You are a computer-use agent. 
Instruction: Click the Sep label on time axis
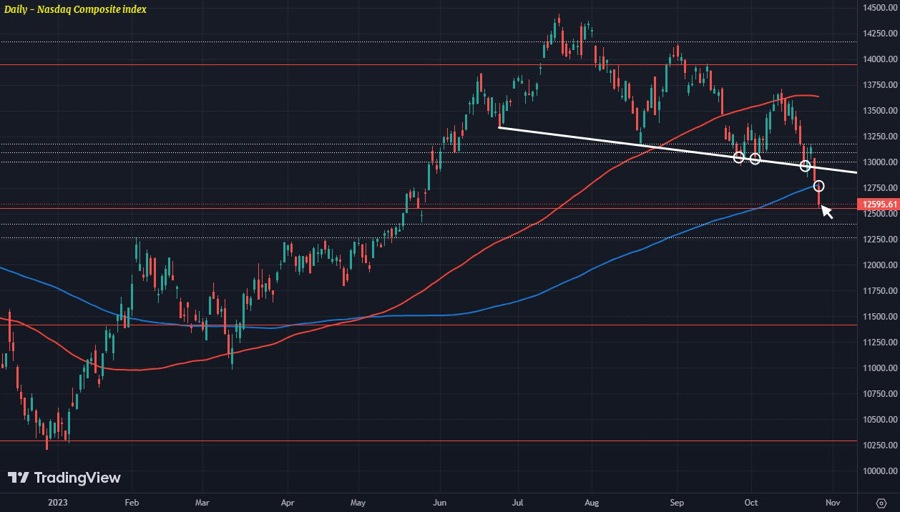point(676,502)
